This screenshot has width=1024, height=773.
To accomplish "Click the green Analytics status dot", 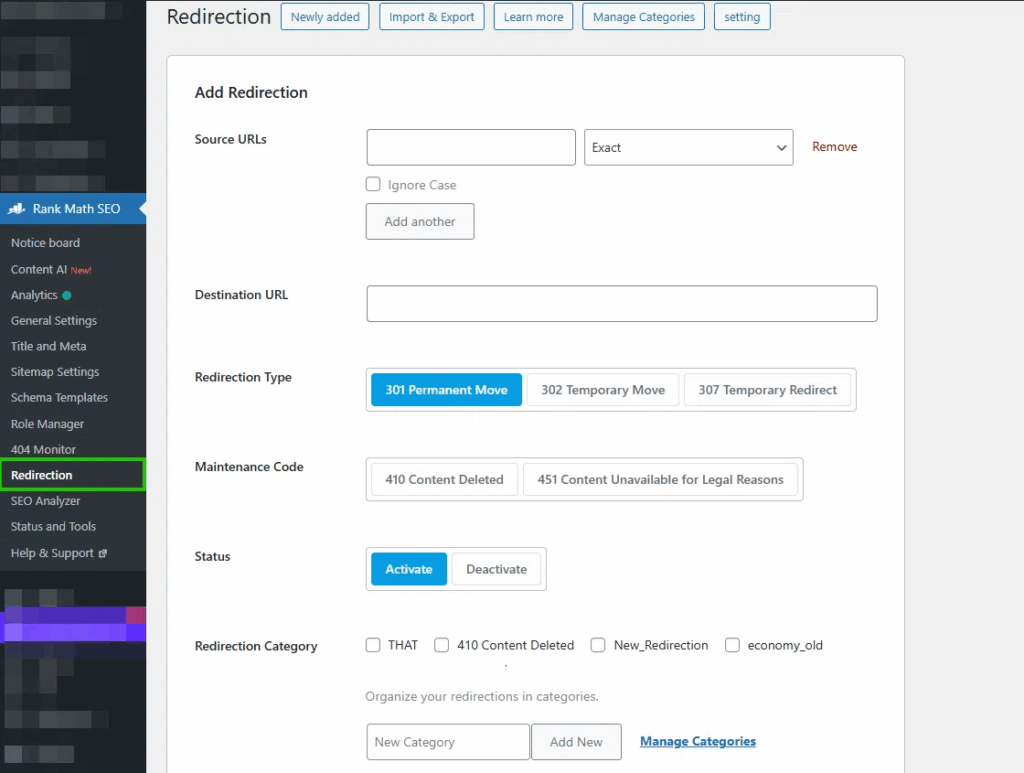I will 67,295.
